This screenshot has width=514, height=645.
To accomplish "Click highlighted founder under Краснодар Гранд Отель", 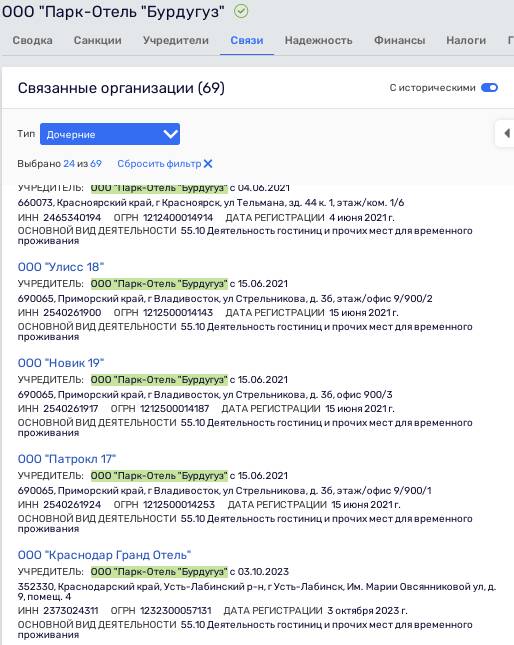I will point(159,572).
